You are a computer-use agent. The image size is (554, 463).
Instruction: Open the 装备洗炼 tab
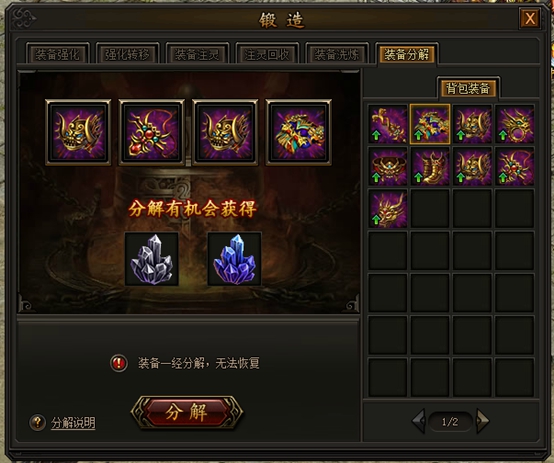point(337,54)
